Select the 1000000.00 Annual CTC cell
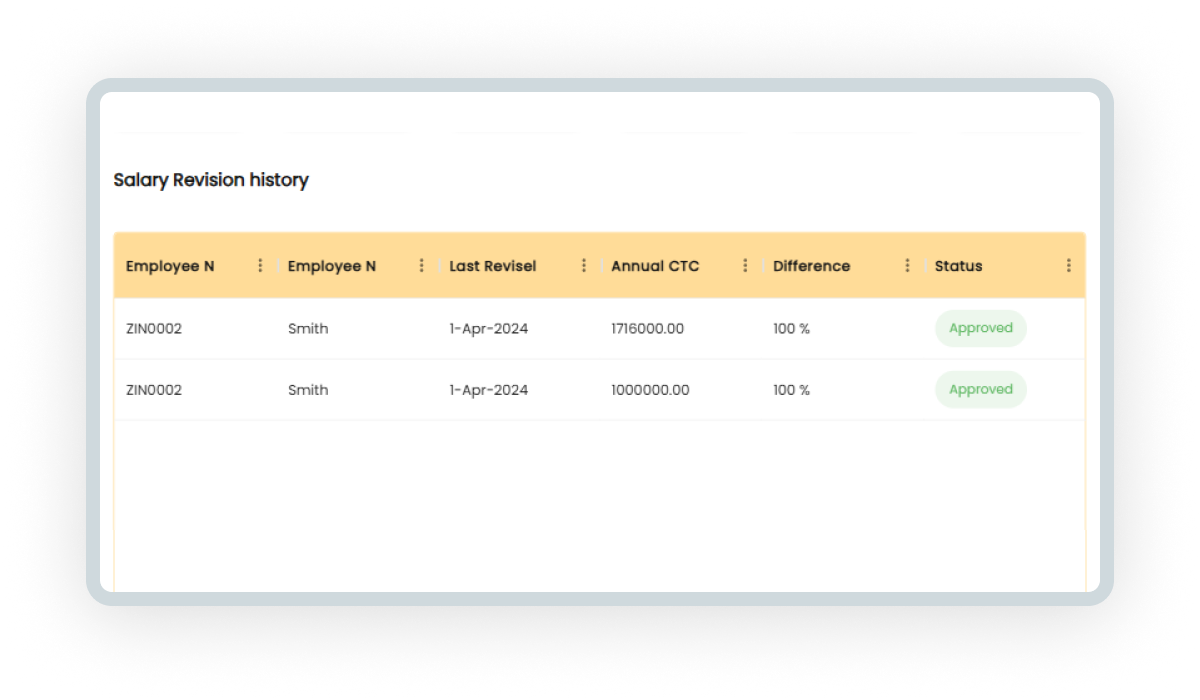The width and height of the screenshot is (1200, 700). (x=650, y=391)
